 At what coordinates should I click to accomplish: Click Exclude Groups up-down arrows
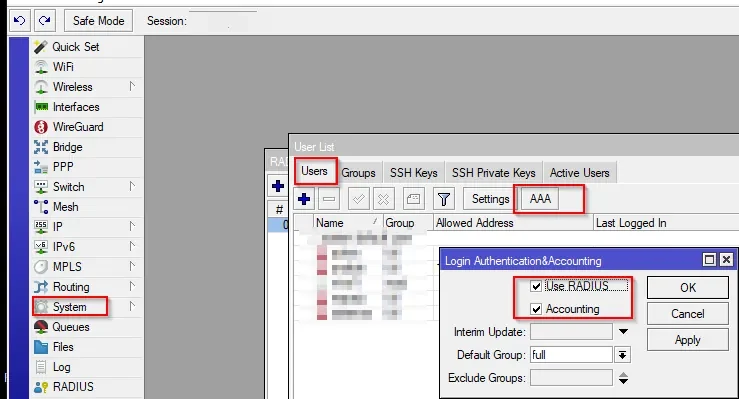pos(623,378)
